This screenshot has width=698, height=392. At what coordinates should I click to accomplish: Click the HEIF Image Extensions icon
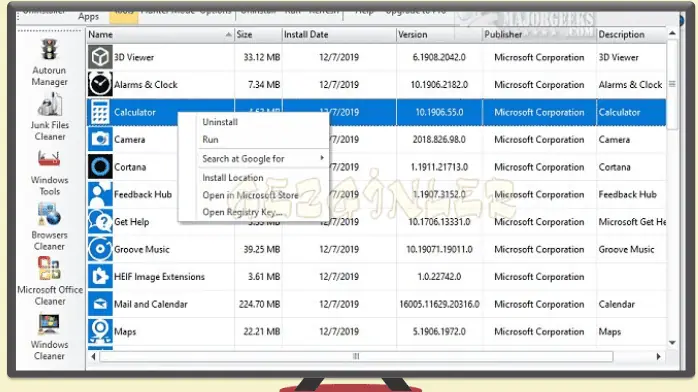[100, 276]
